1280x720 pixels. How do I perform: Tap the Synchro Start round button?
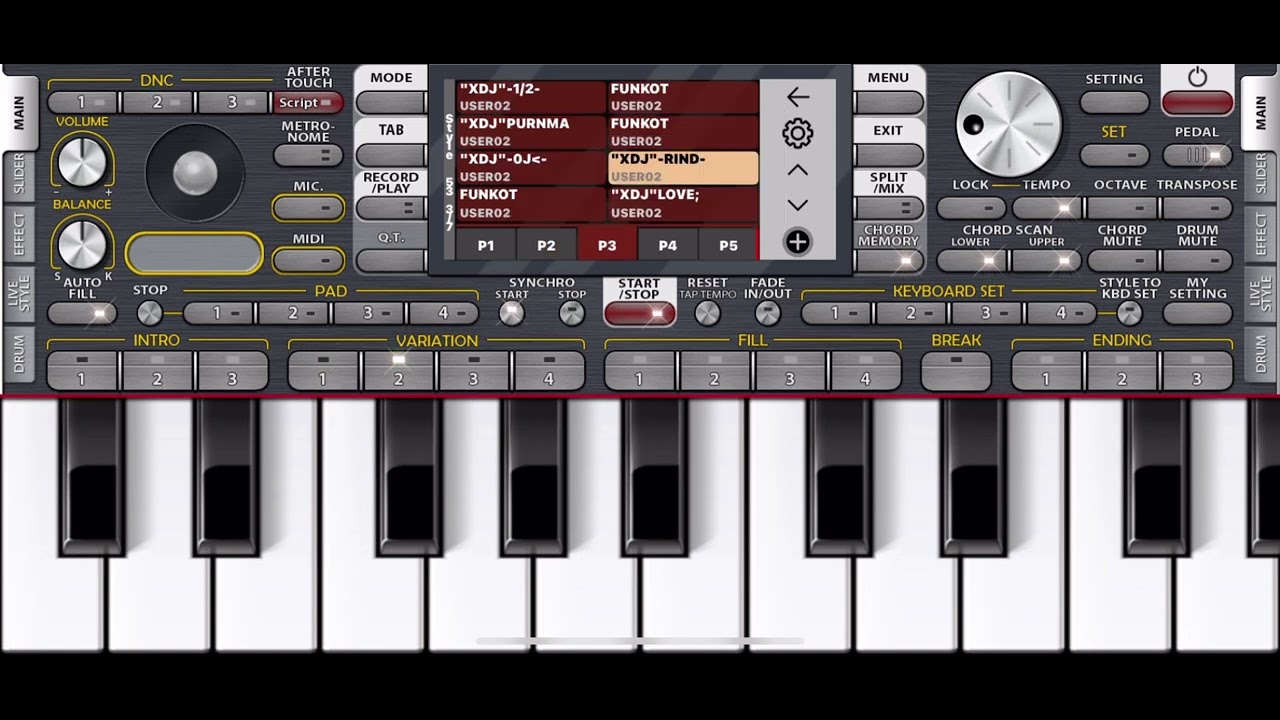pyautogui.click(x=511, y=313)
